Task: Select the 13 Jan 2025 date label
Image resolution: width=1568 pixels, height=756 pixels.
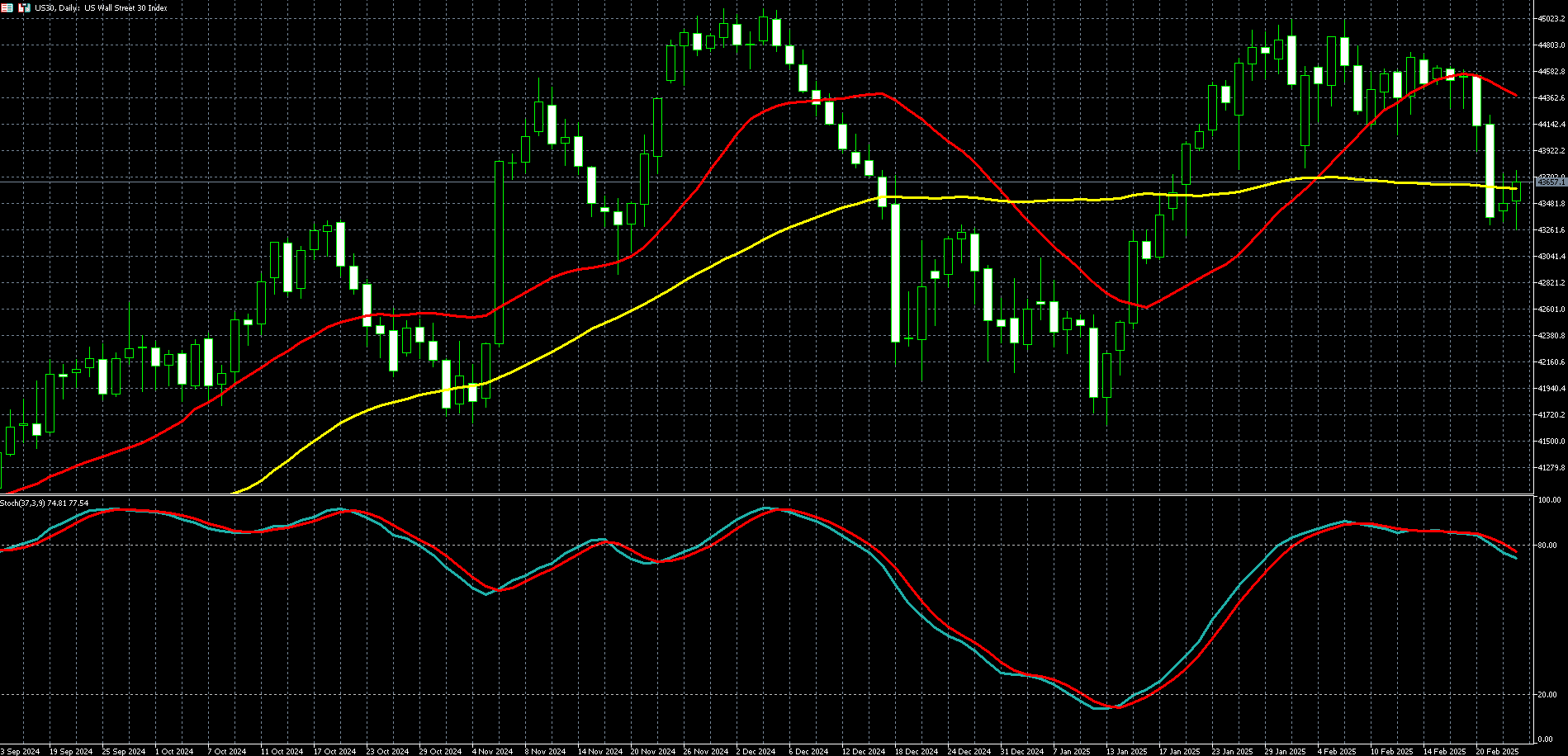Action: (1127, 751)
